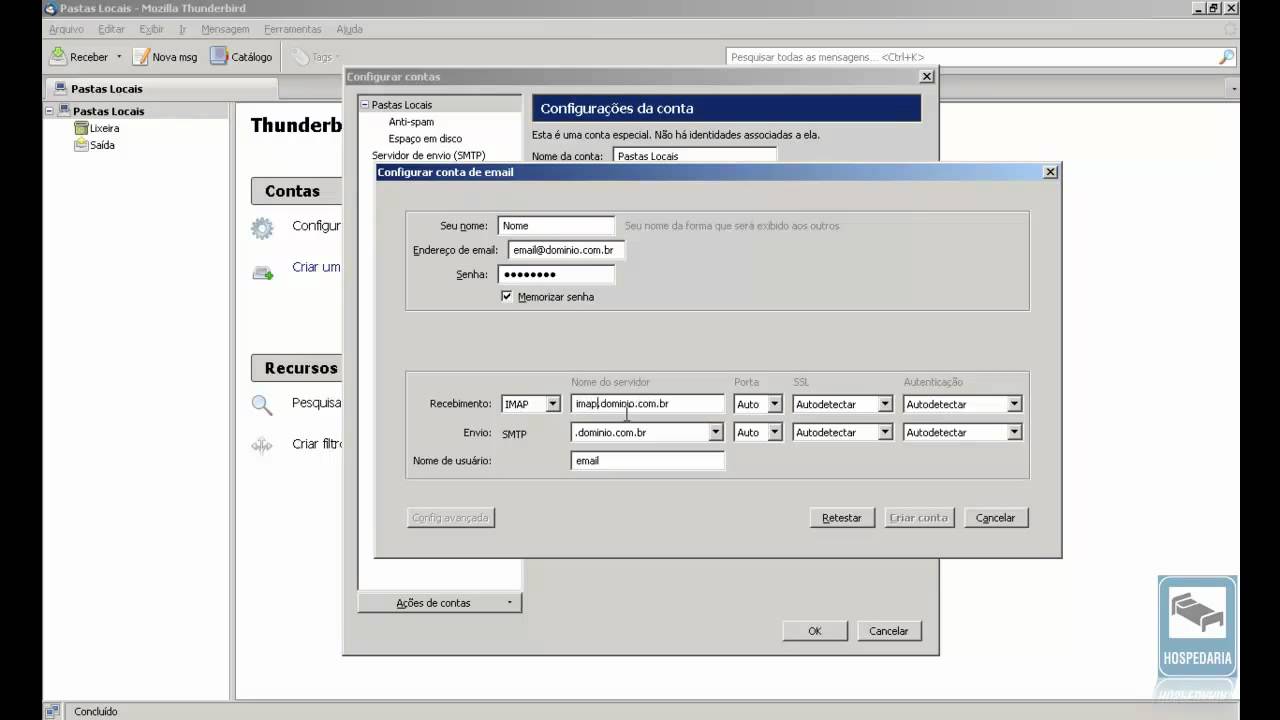Click the Pesquisa magnifier icon under Recursos
This screenshot has height=720, width=1280.
[x=262, y=405]
